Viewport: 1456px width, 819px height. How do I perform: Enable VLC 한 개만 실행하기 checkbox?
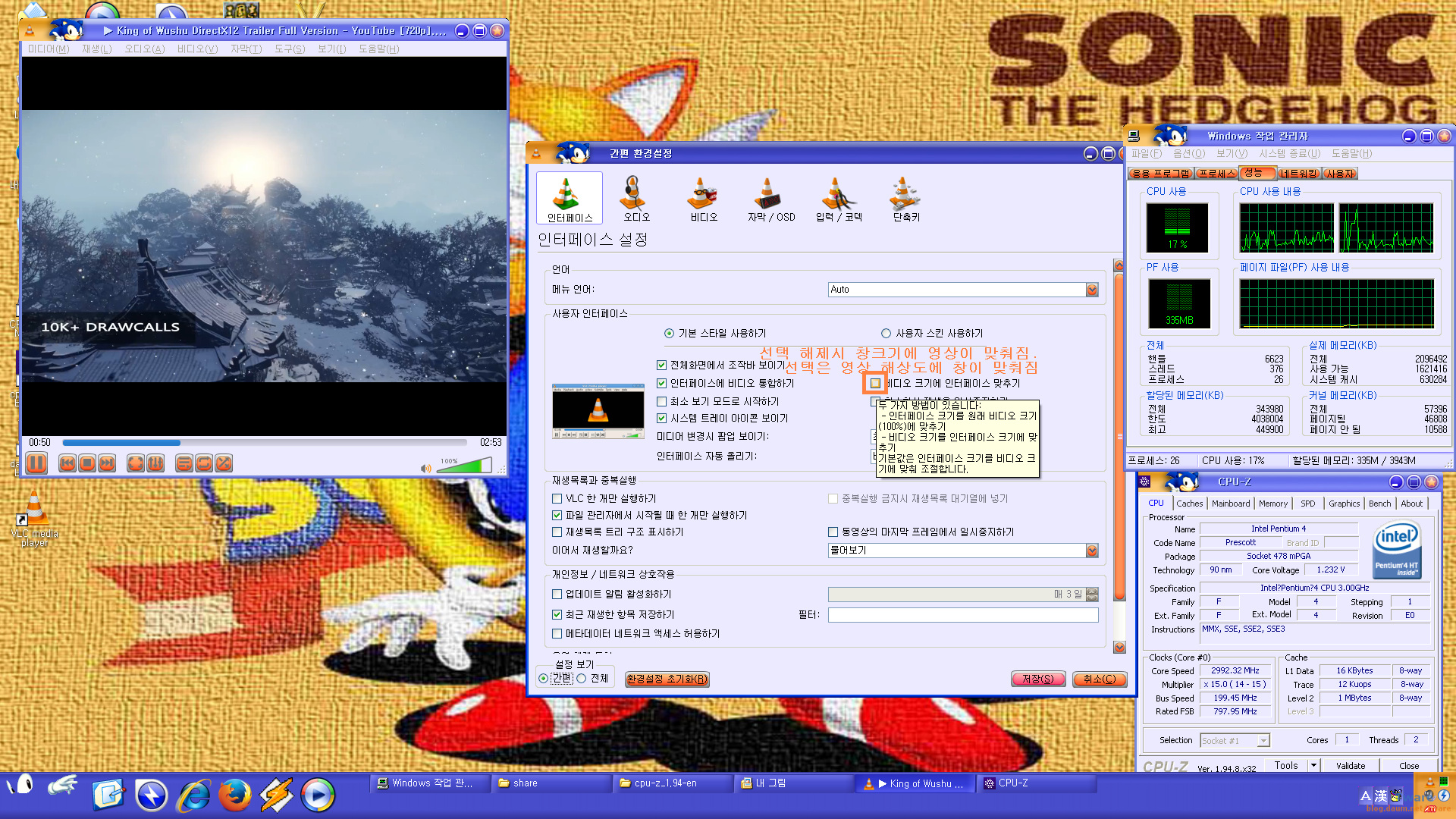coord(557,498)
